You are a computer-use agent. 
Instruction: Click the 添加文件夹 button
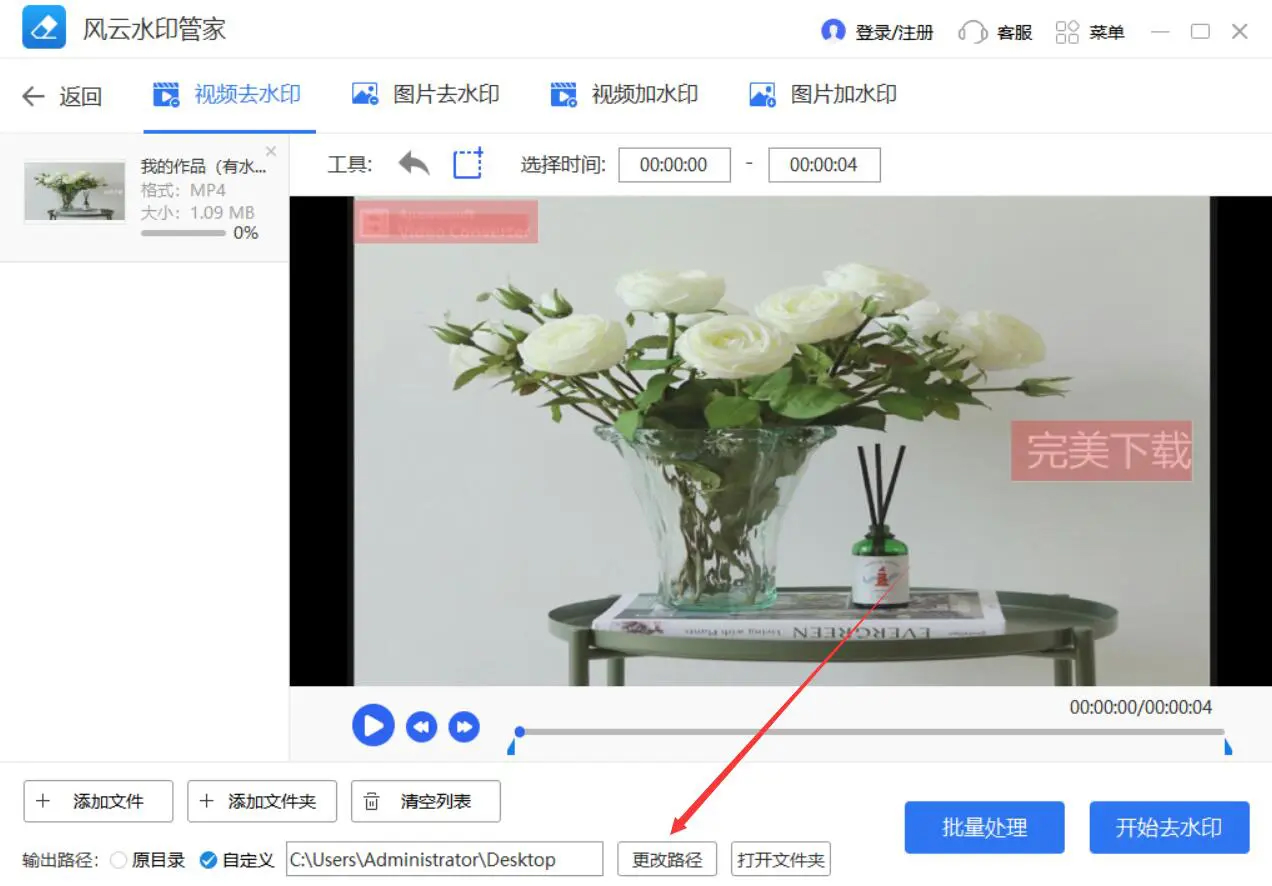point(262,800)
